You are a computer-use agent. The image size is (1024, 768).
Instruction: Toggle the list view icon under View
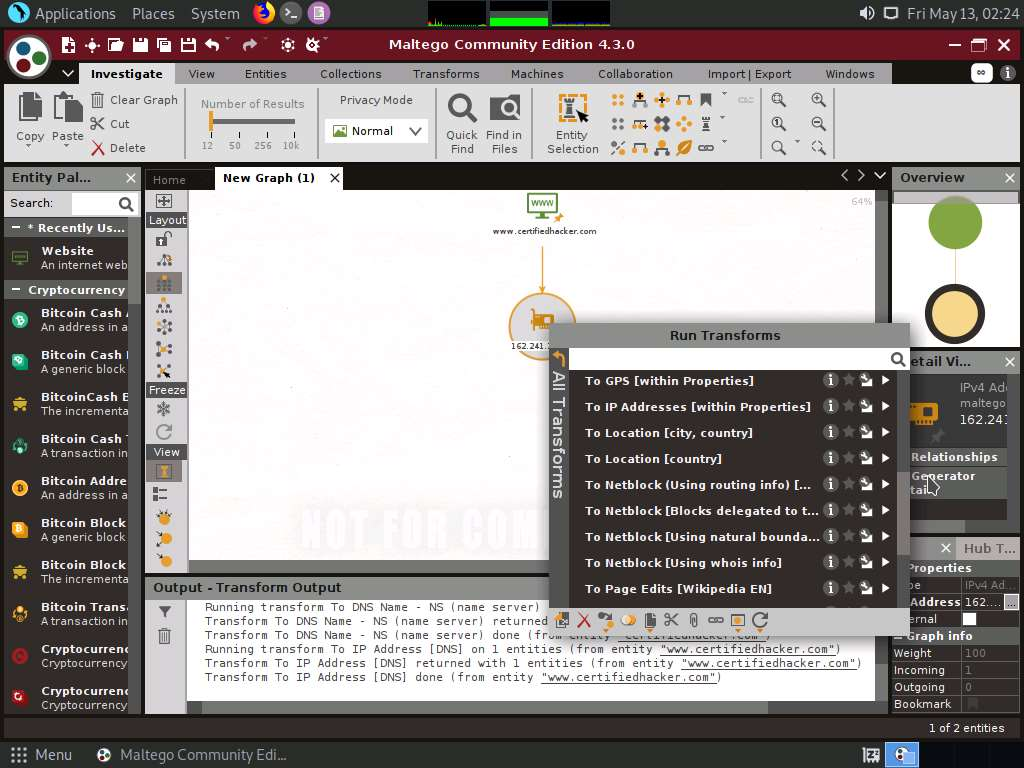[x=161, y=494]
